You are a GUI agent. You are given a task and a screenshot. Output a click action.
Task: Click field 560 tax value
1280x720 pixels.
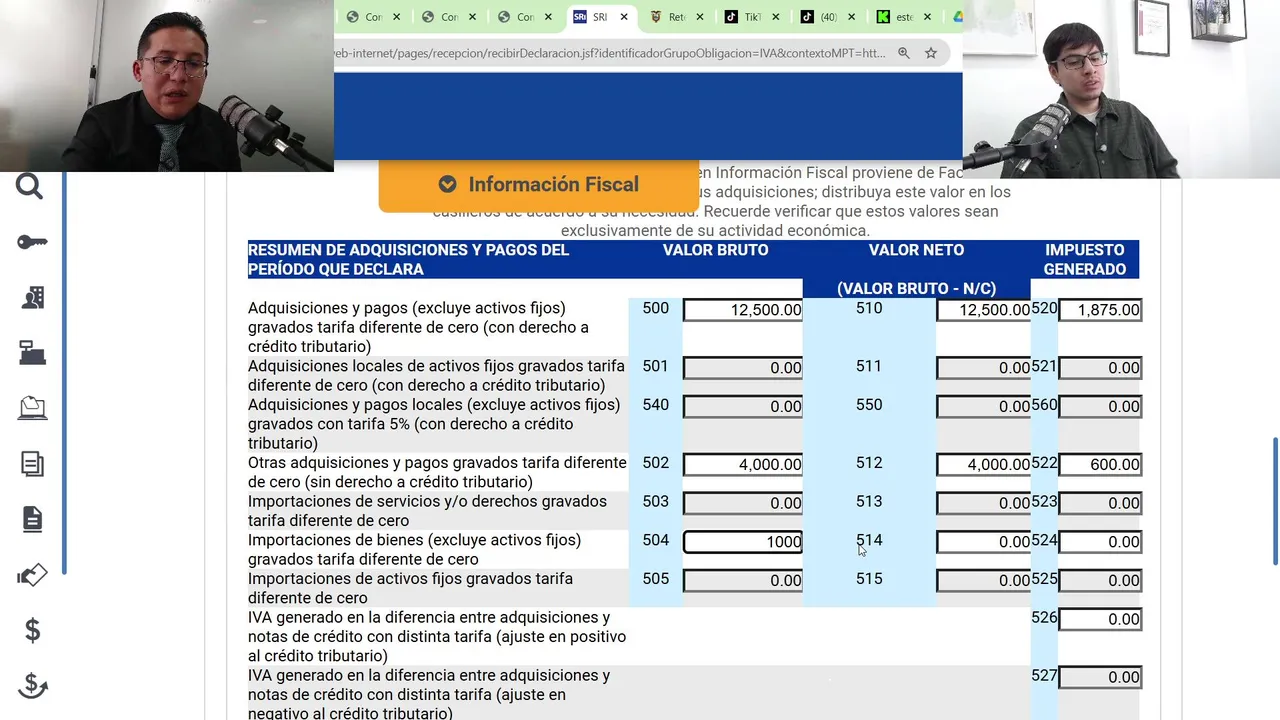1100,406
